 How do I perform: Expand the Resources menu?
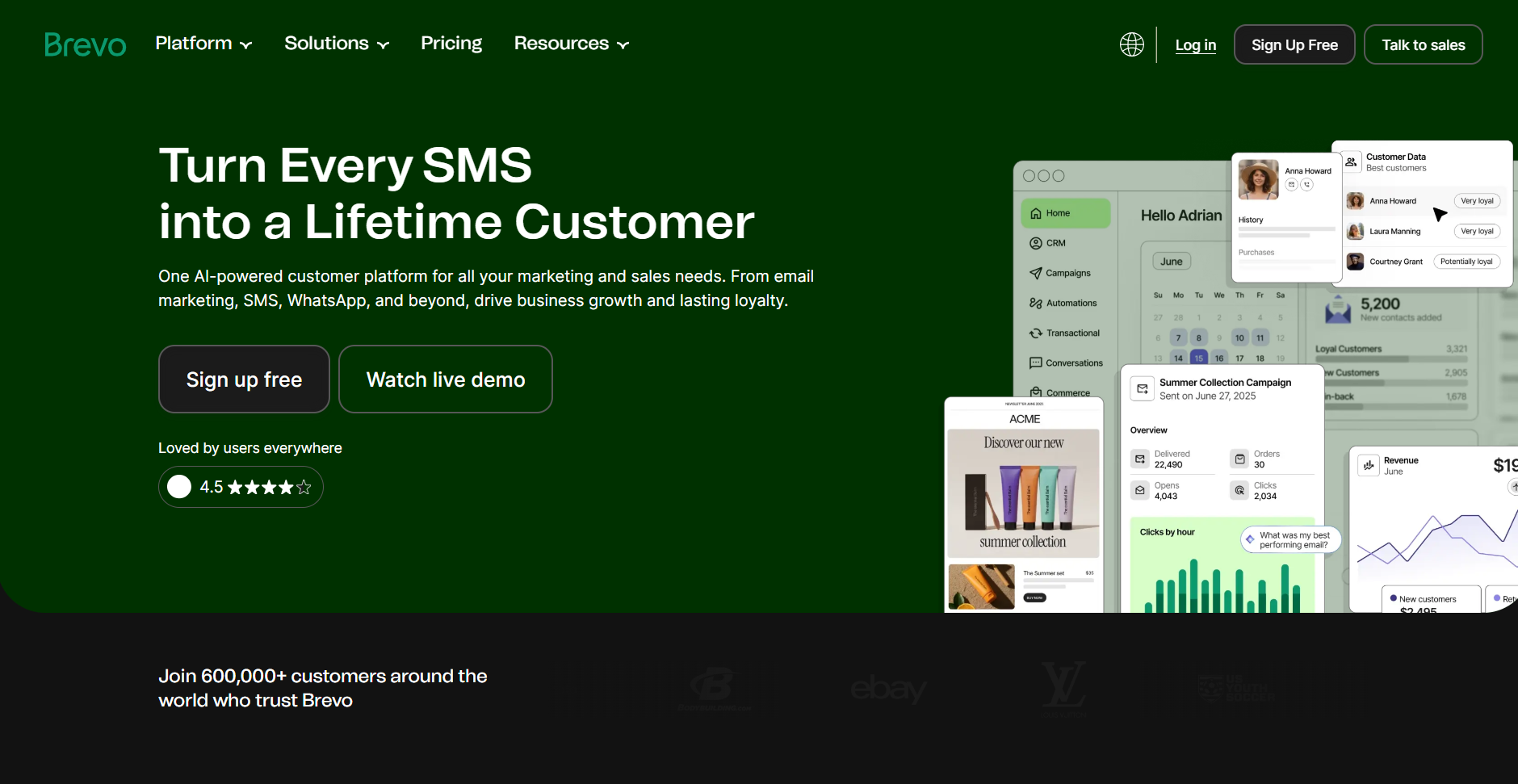[x=572, y=44]
